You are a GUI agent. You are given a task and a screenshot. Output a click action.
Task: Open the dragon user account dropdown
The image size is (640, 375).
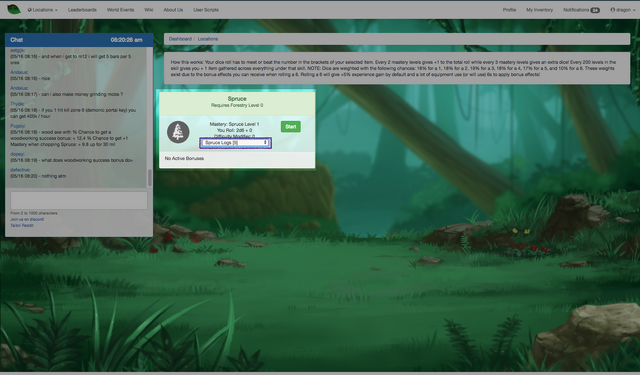[622, 10]
